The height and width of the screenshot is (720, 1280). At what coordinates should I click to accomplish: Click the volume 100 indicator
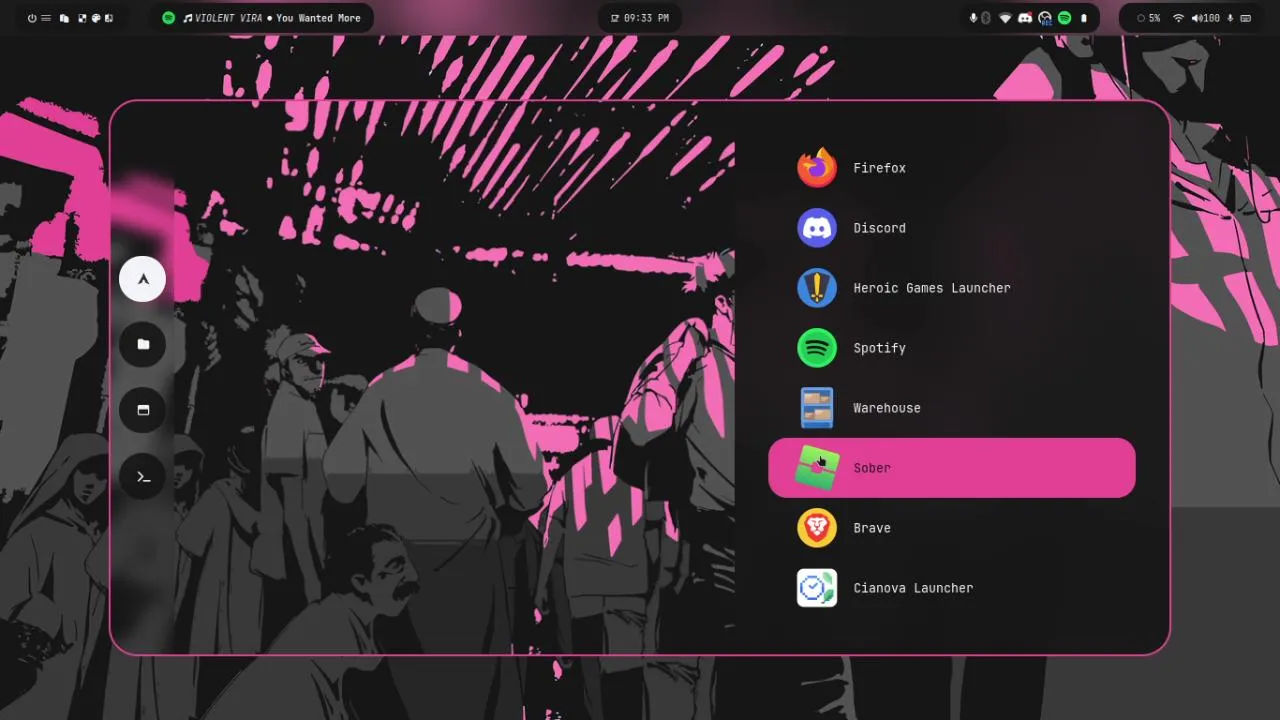pos(1206,18)
